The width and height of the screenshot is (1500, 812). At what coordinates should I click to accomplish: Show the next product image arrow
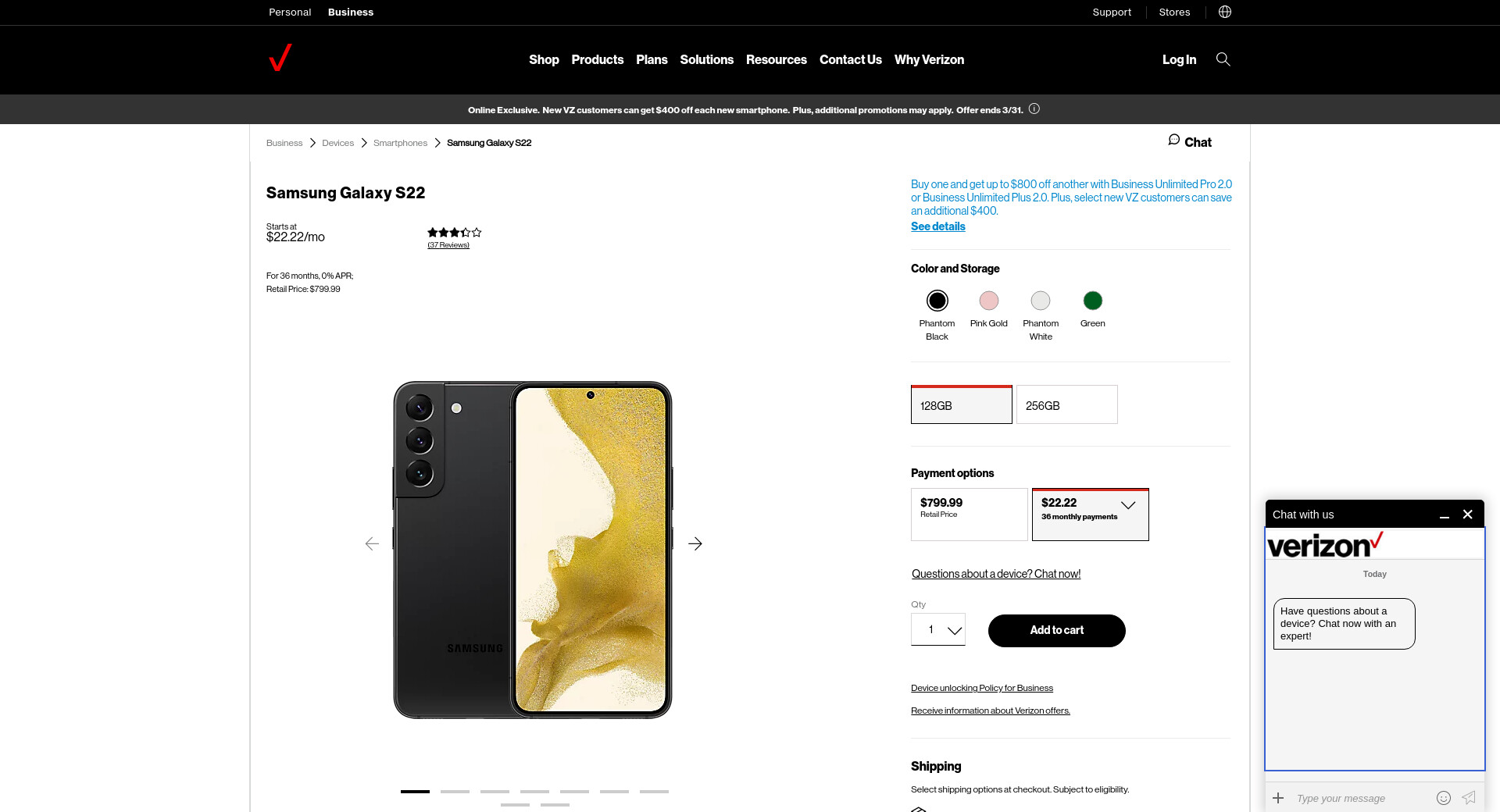click(695, 544)
